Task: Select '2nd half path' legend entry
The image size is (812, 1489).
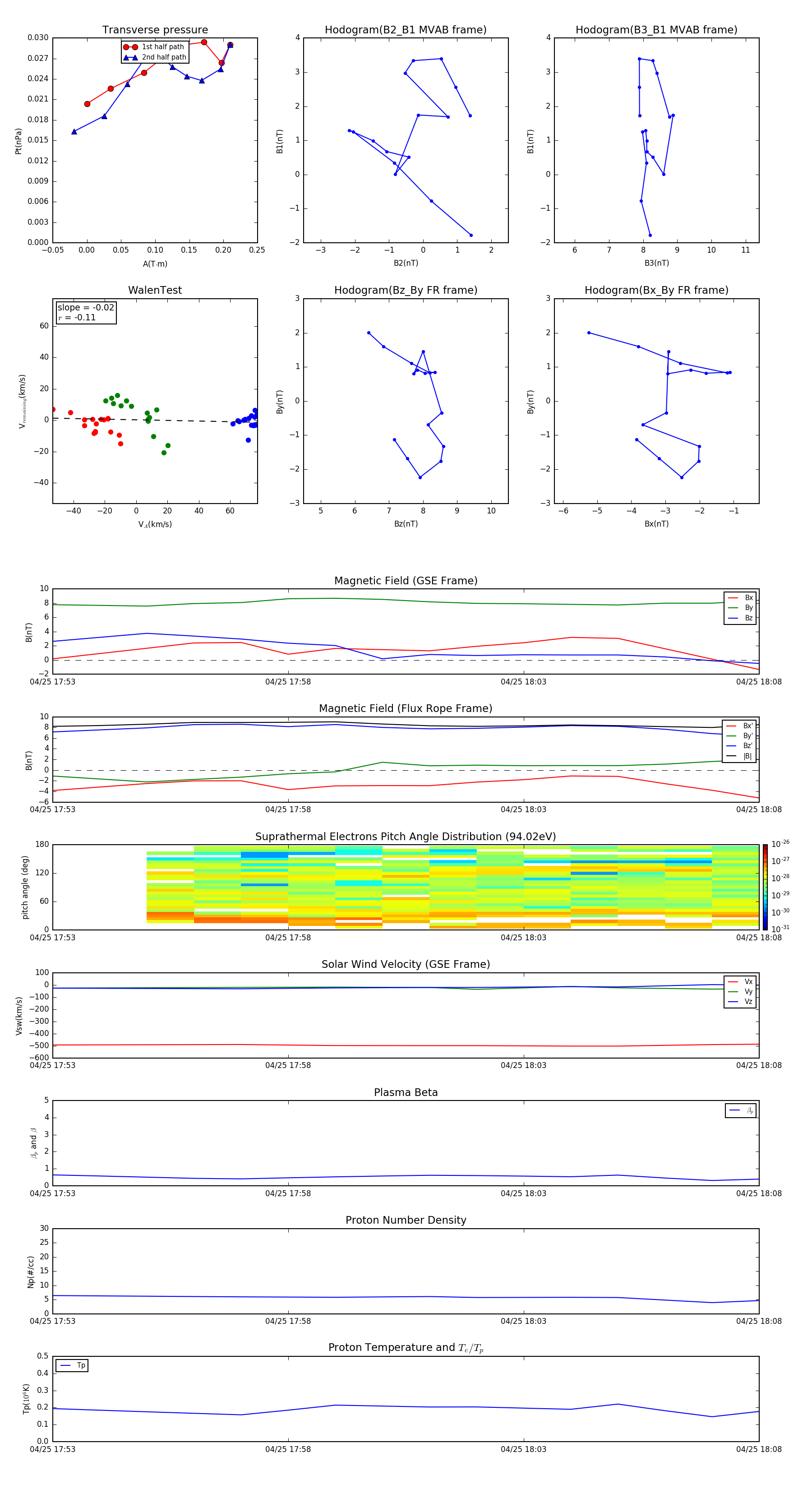Action: click(155, 57)
